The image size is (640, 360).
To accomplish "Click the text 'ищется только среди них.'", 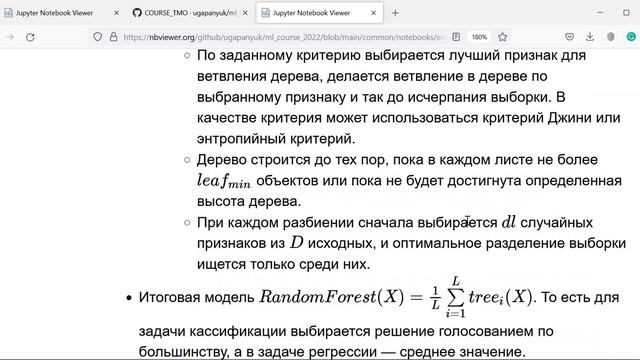I will (283, 264).
